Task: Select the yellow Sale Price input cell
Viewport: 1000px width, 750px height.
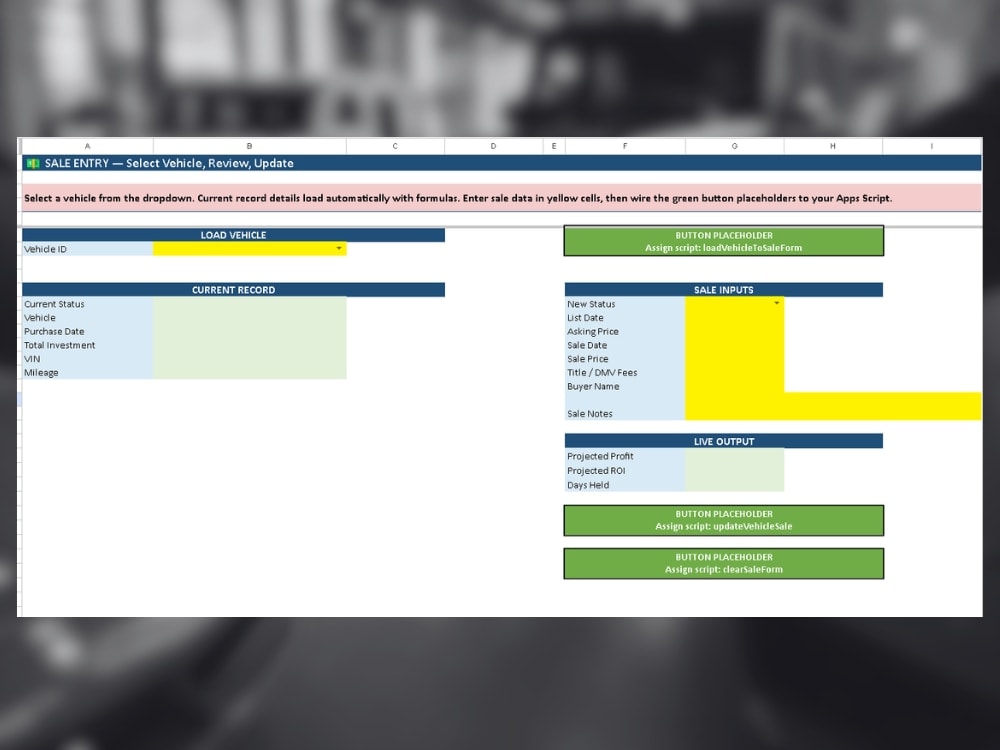Action: point(735,359)
